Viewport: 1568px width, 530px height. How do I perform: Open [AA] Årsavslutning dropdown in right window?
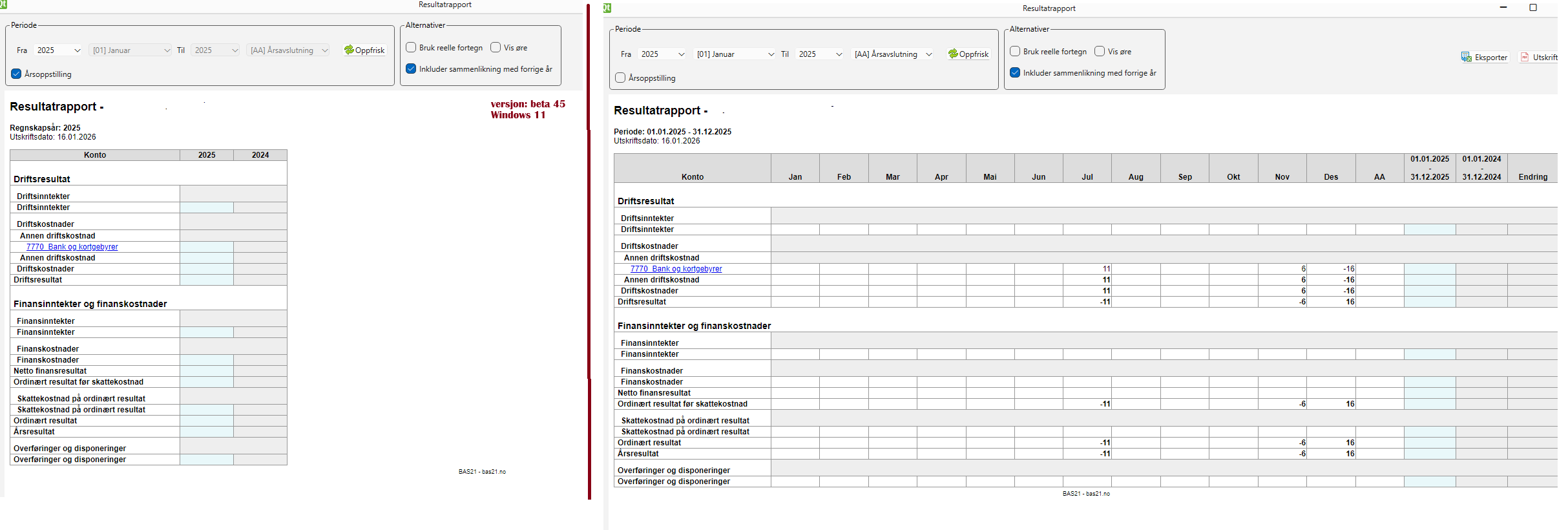(893, 54)
